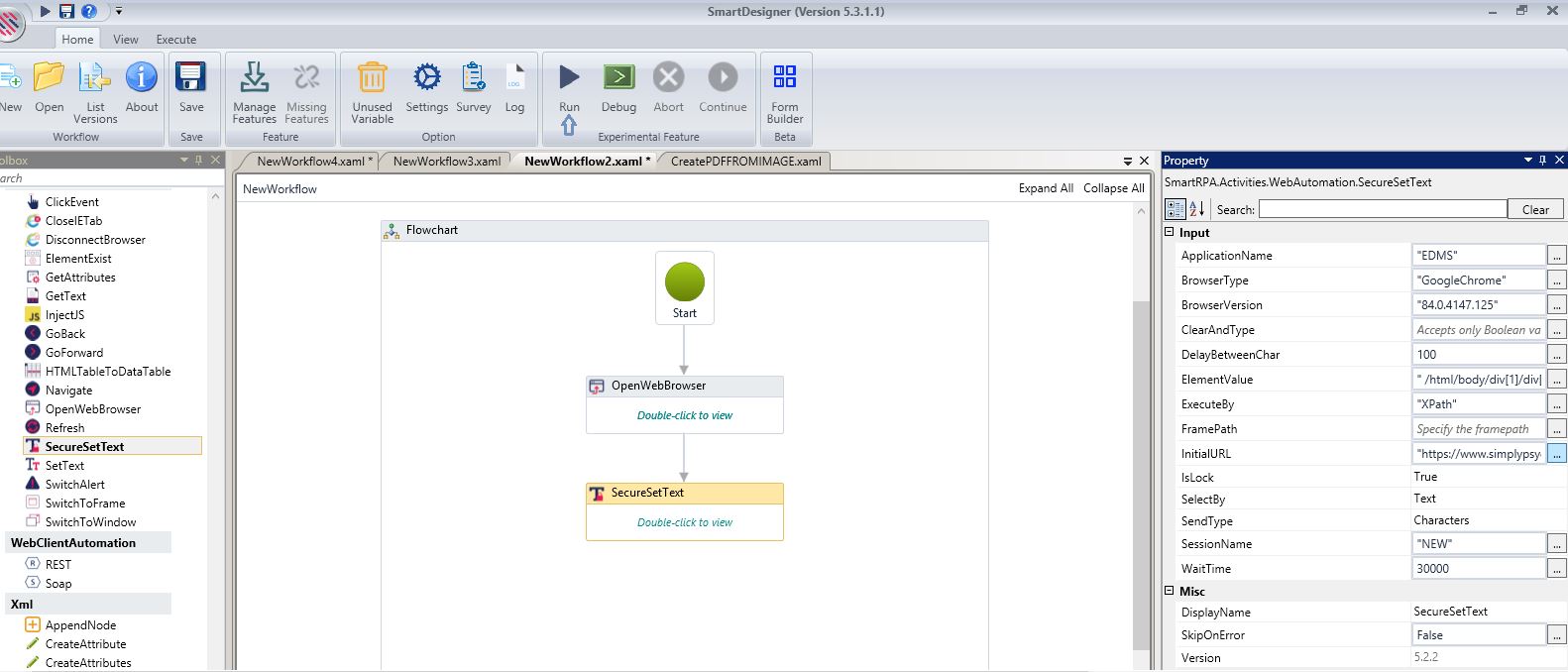Click the Save icon in ribbon
Viewport: 1568px width, 672px height.
pos(190,78)
